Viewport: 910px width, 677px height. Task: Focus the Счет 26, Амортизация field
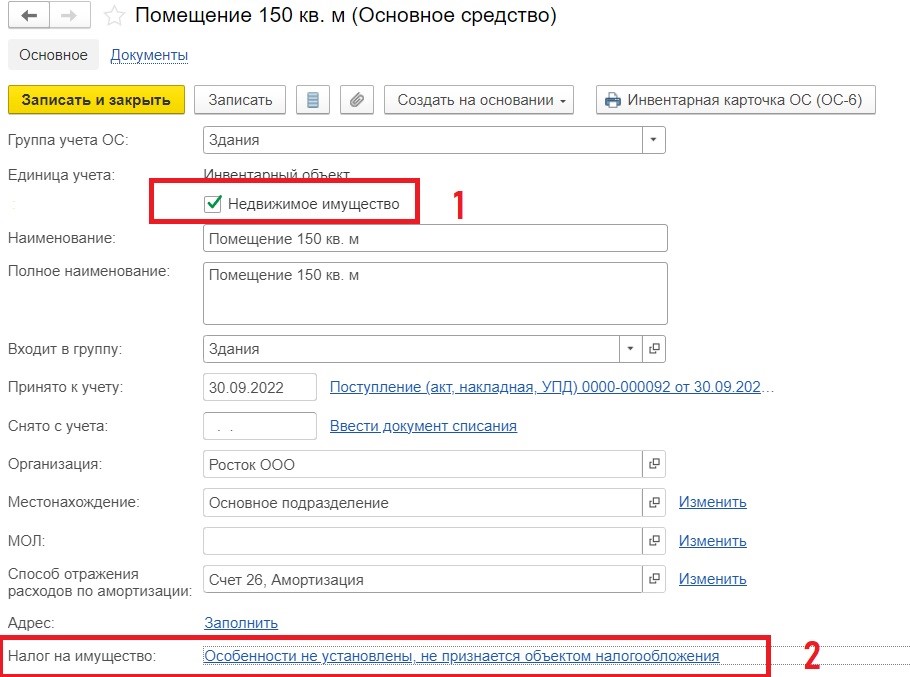click(422, 579)
